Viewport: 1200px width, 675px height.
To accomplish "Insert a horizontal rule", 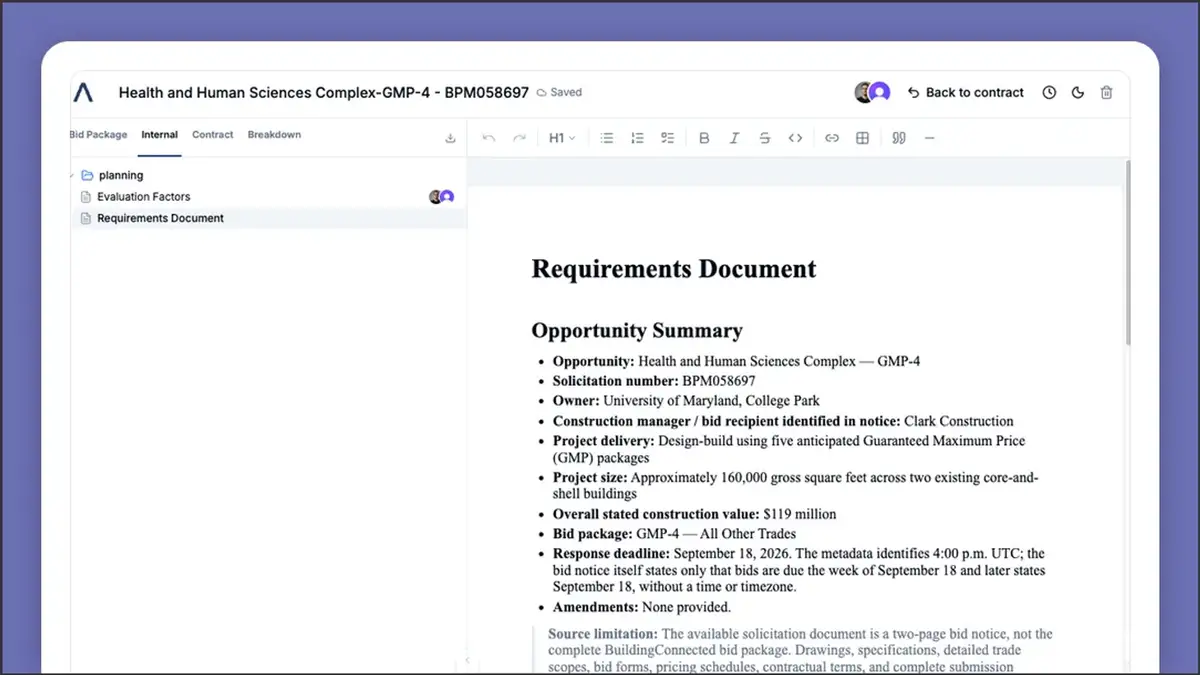I will pos(929,138).
